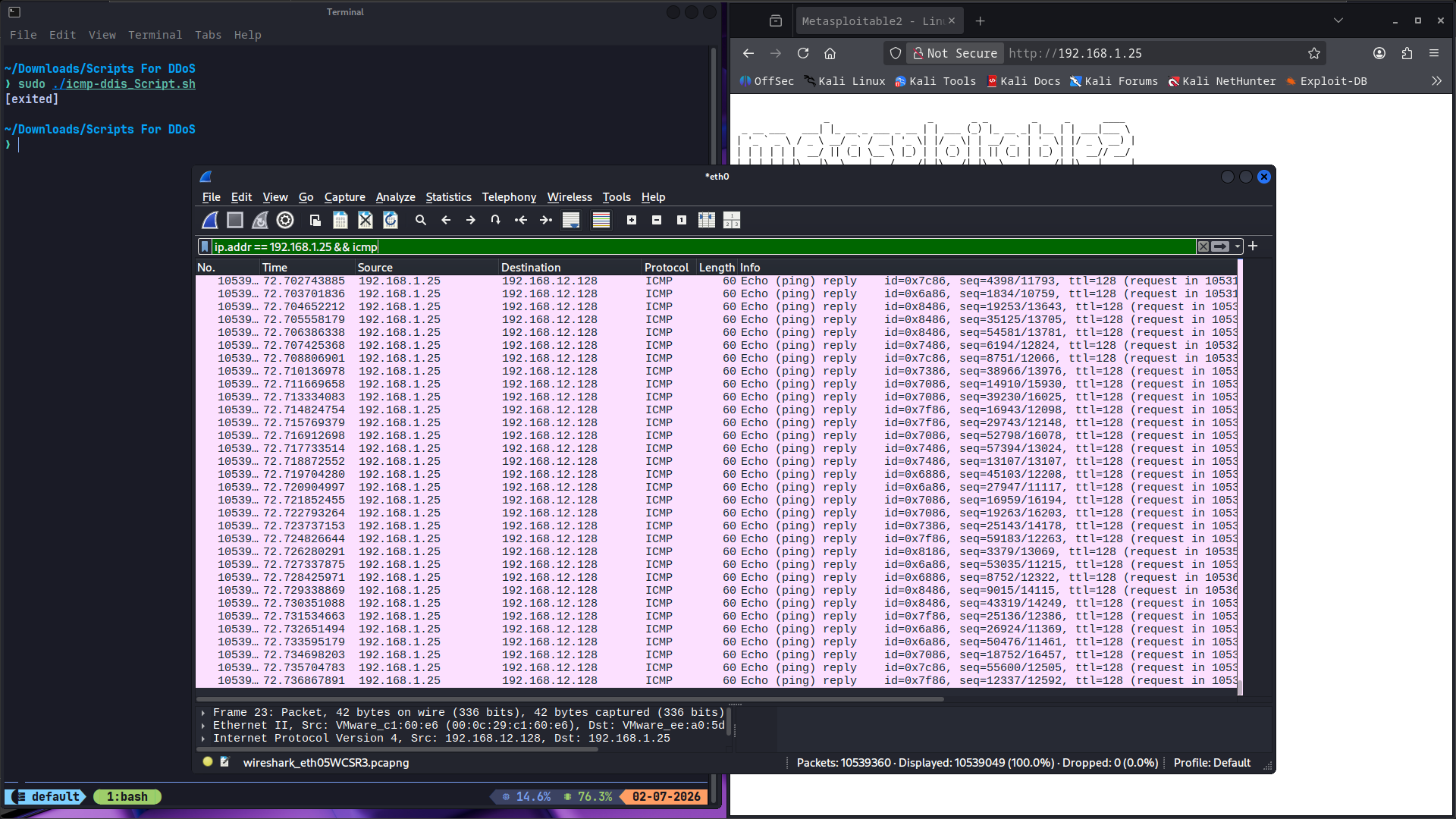Jump to the last packet
Viewport: 1456px width, 819px height.
[x=546, y=220]
